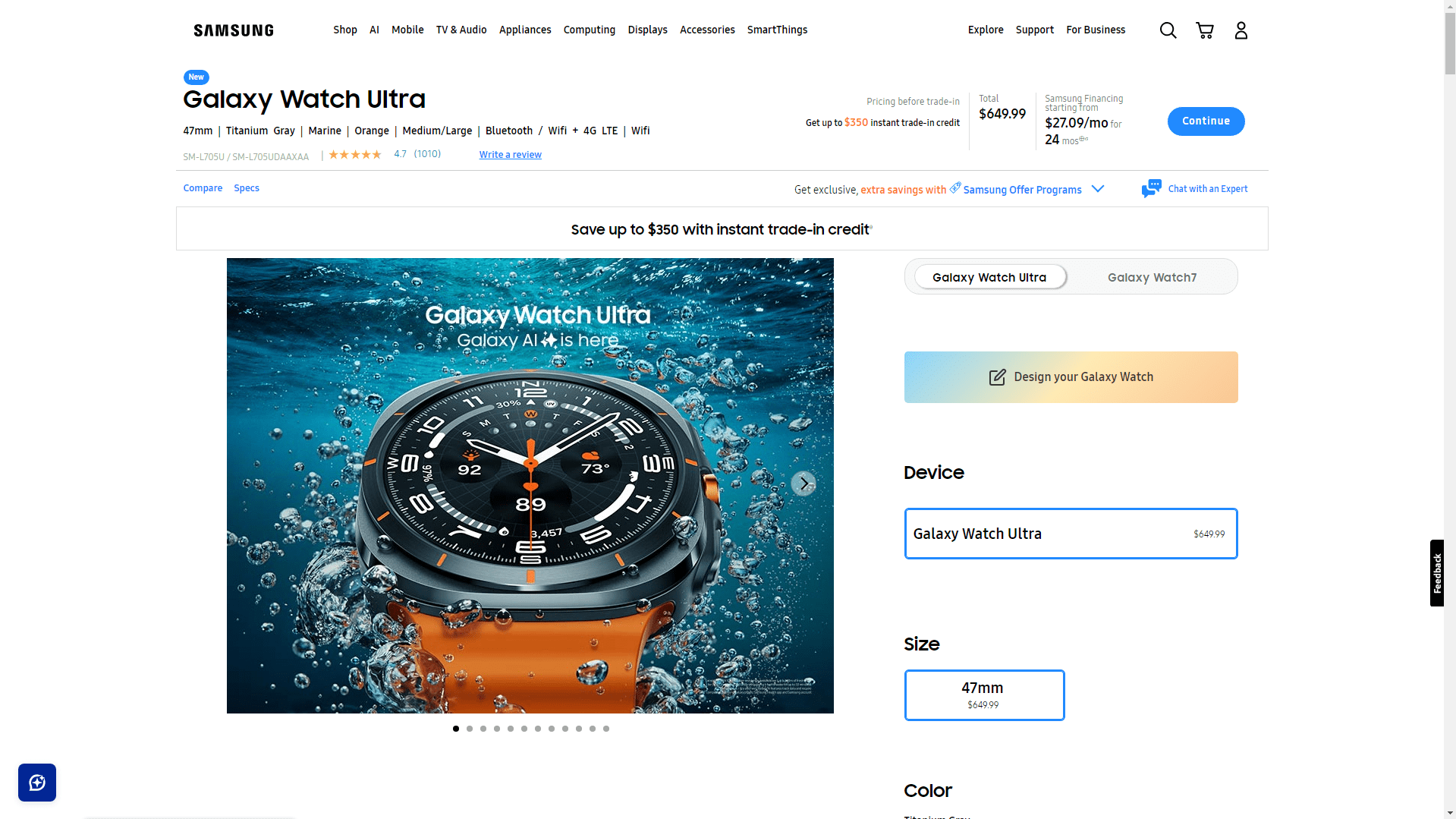Open the shopping cart icon
The width and height of the screenshot is (1456, 819).
coord(1204,30)
